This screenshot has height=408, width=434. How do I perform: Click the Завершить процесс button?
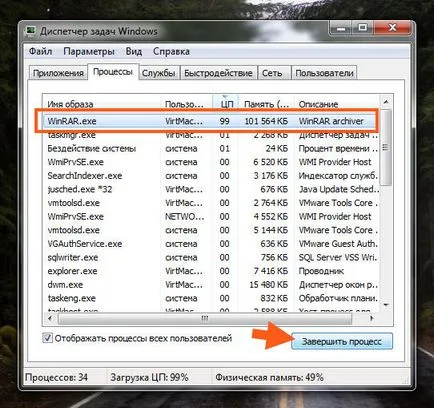[x=342, y=341]
